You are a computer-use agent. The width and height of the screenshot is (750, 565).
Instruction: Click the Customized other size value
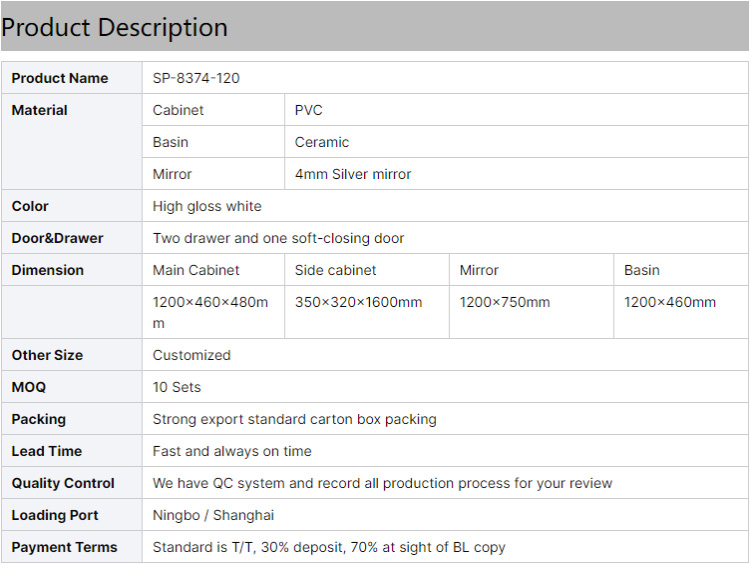click(x=192, y=355)
